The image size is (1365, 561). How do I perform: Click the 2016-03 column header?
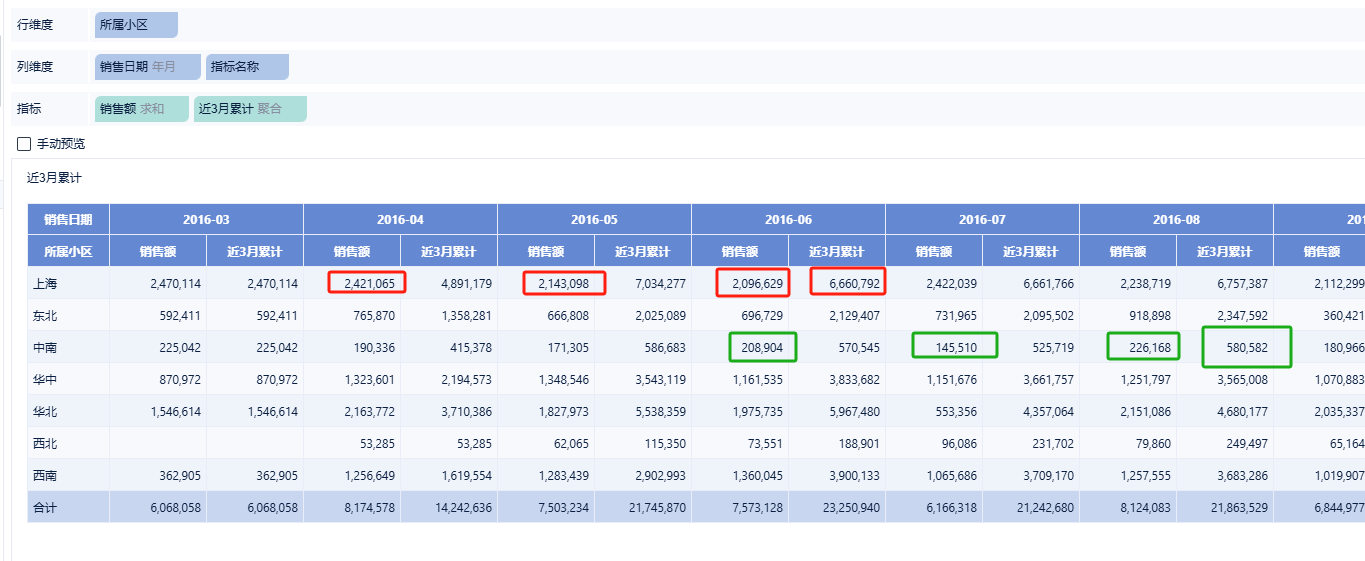(206, 219)
